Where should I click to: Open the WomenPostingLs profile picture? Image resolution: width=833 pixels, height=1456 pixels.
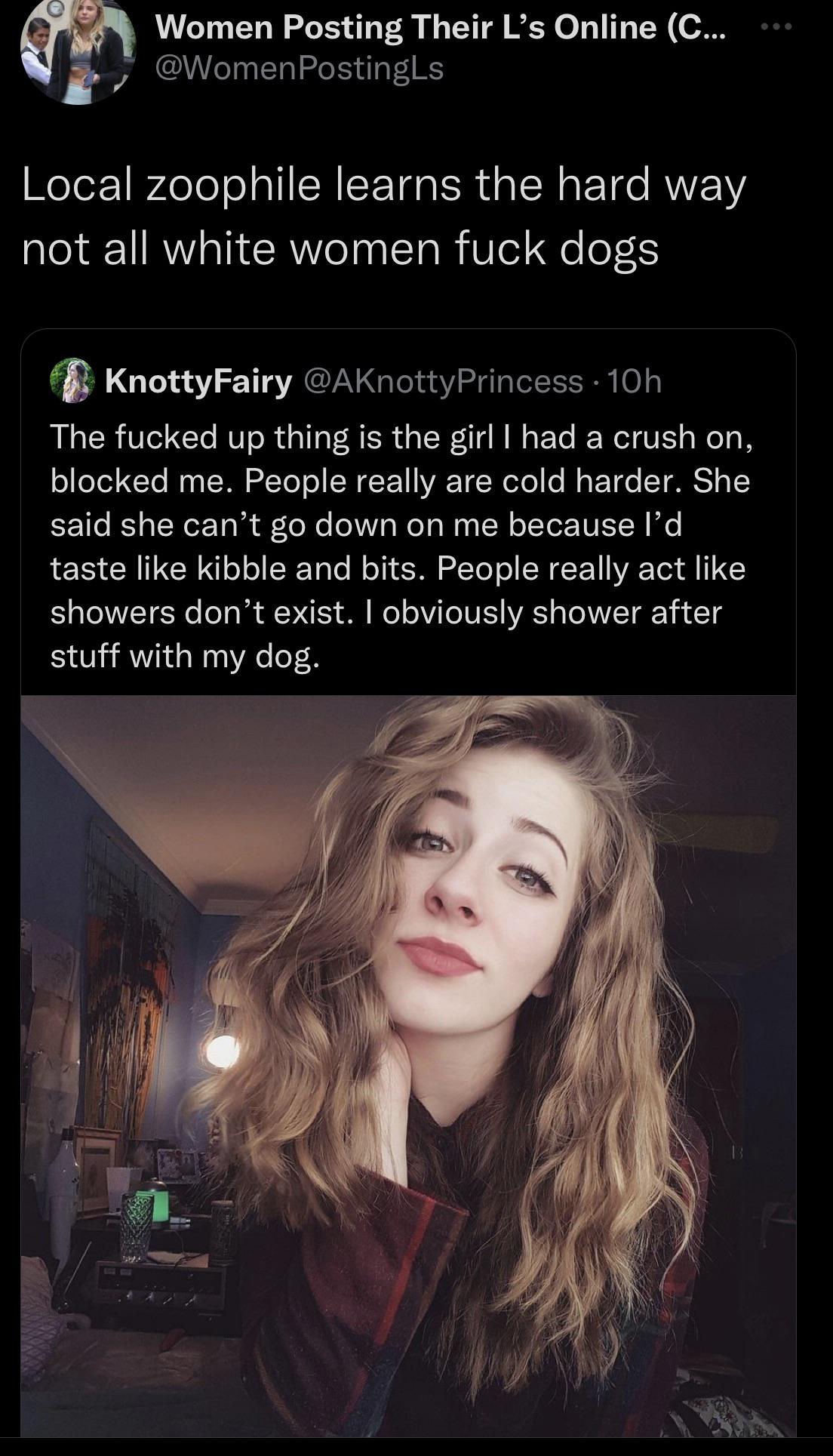[x=78, y=49]
